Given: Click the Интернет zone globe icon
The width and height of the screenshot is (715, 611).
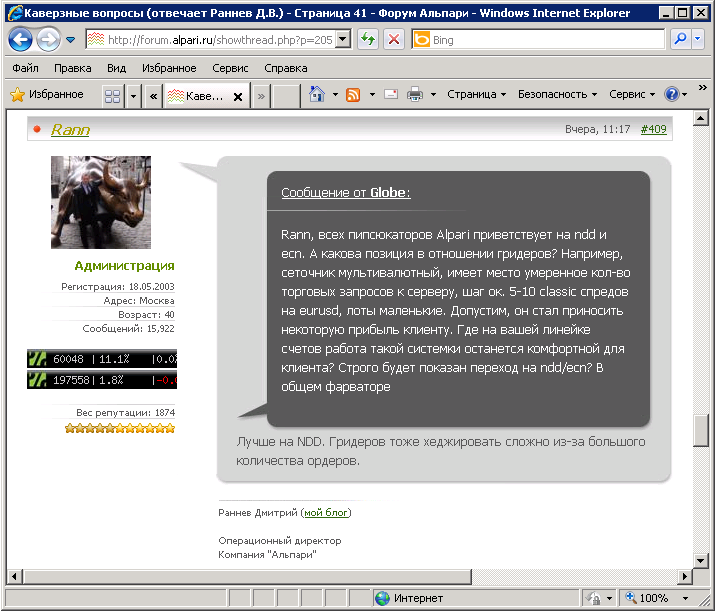Looking at the screenshot, I should click(x=382, y=598).
